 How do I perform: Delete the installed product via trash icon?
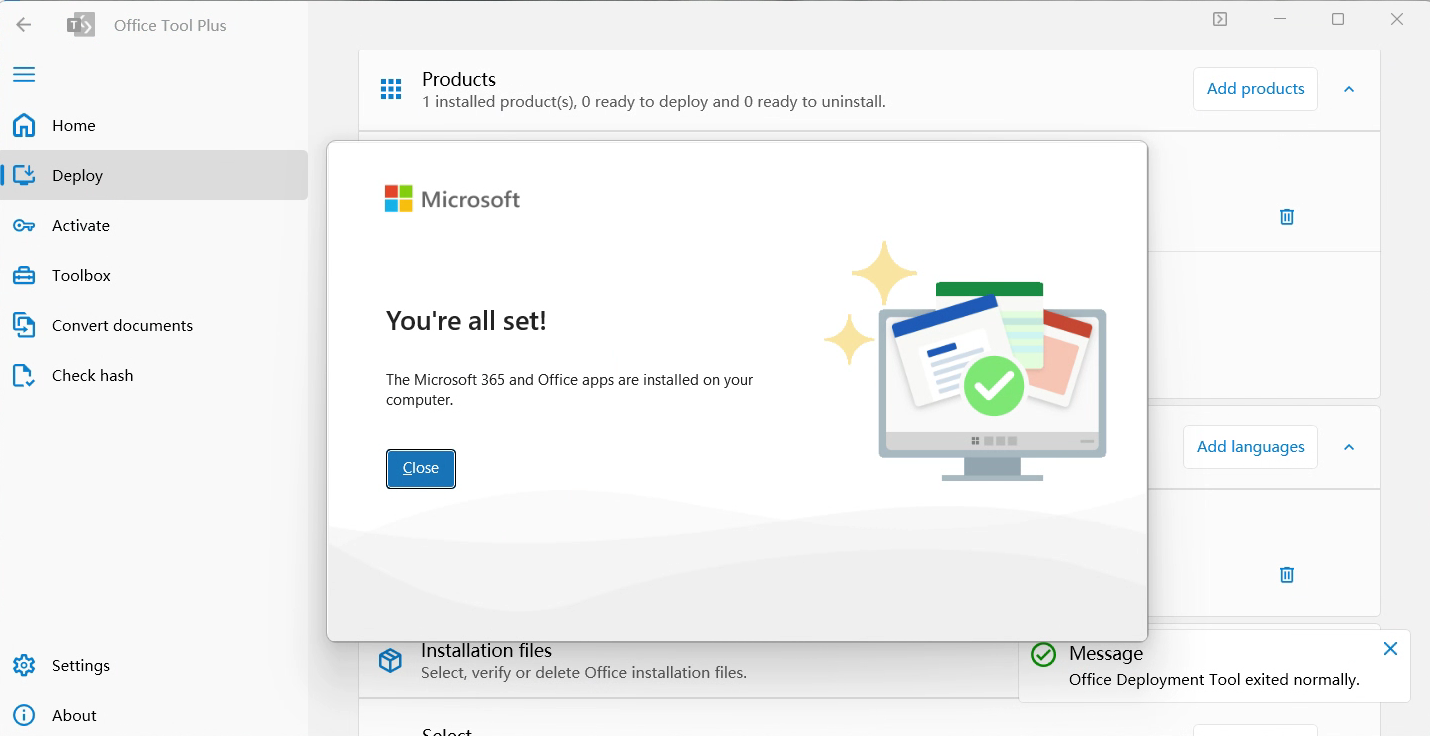[x=1287, y=217]
